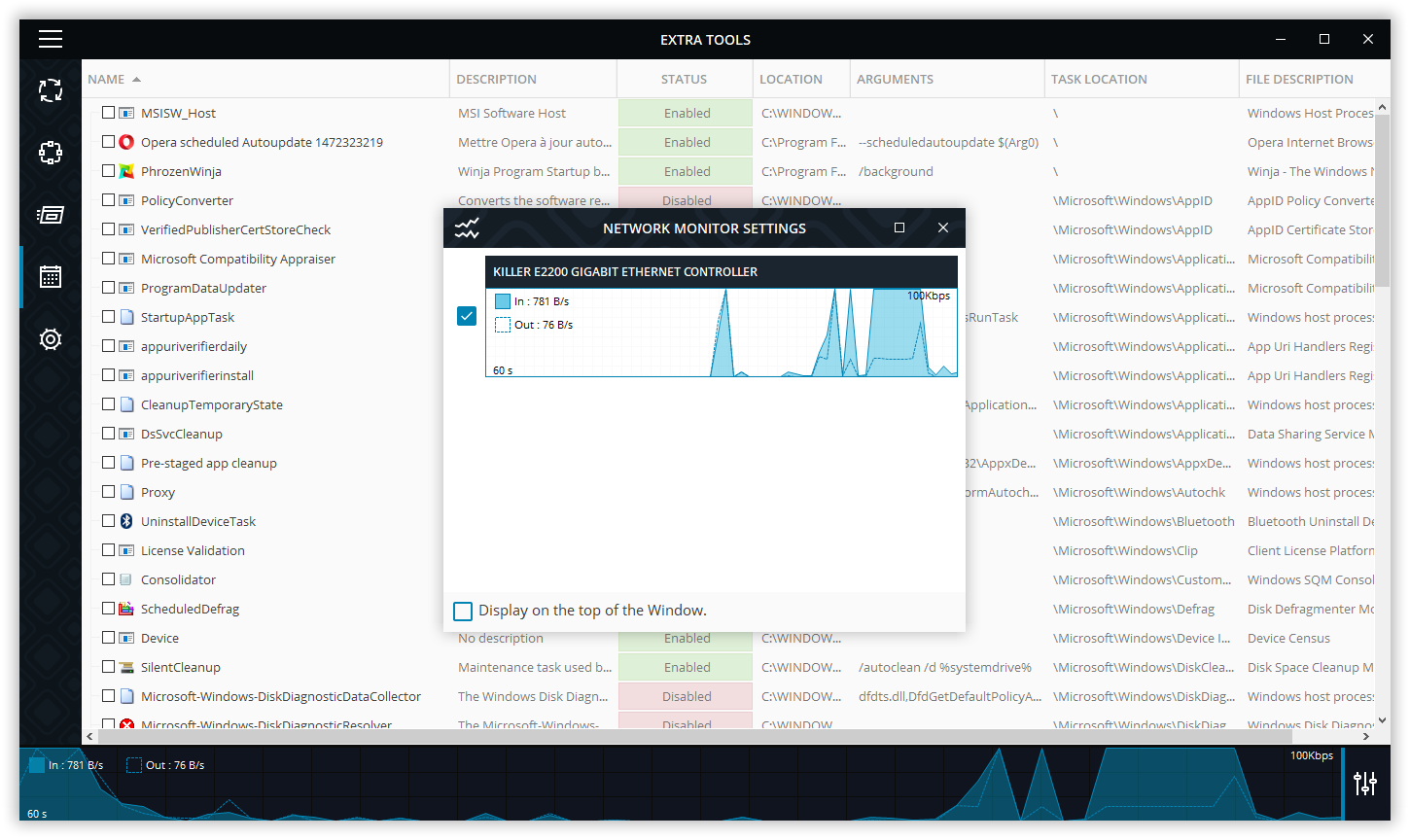This screenshot has width=1410, height=840.
Task: Click the refresh arrows sidebar icon
Action: click(x=51, y=90)
